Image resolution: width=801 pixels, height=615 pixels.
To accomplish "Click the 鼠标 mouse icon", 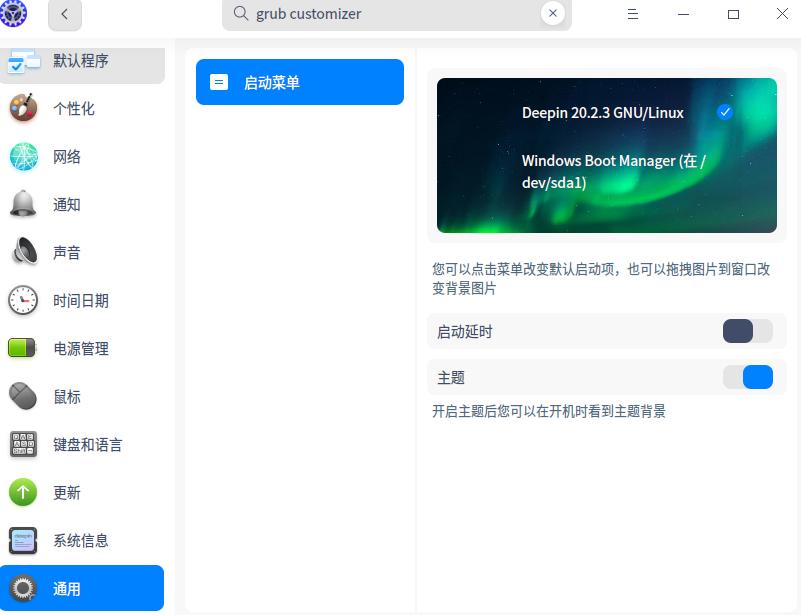I will (23, 396).
